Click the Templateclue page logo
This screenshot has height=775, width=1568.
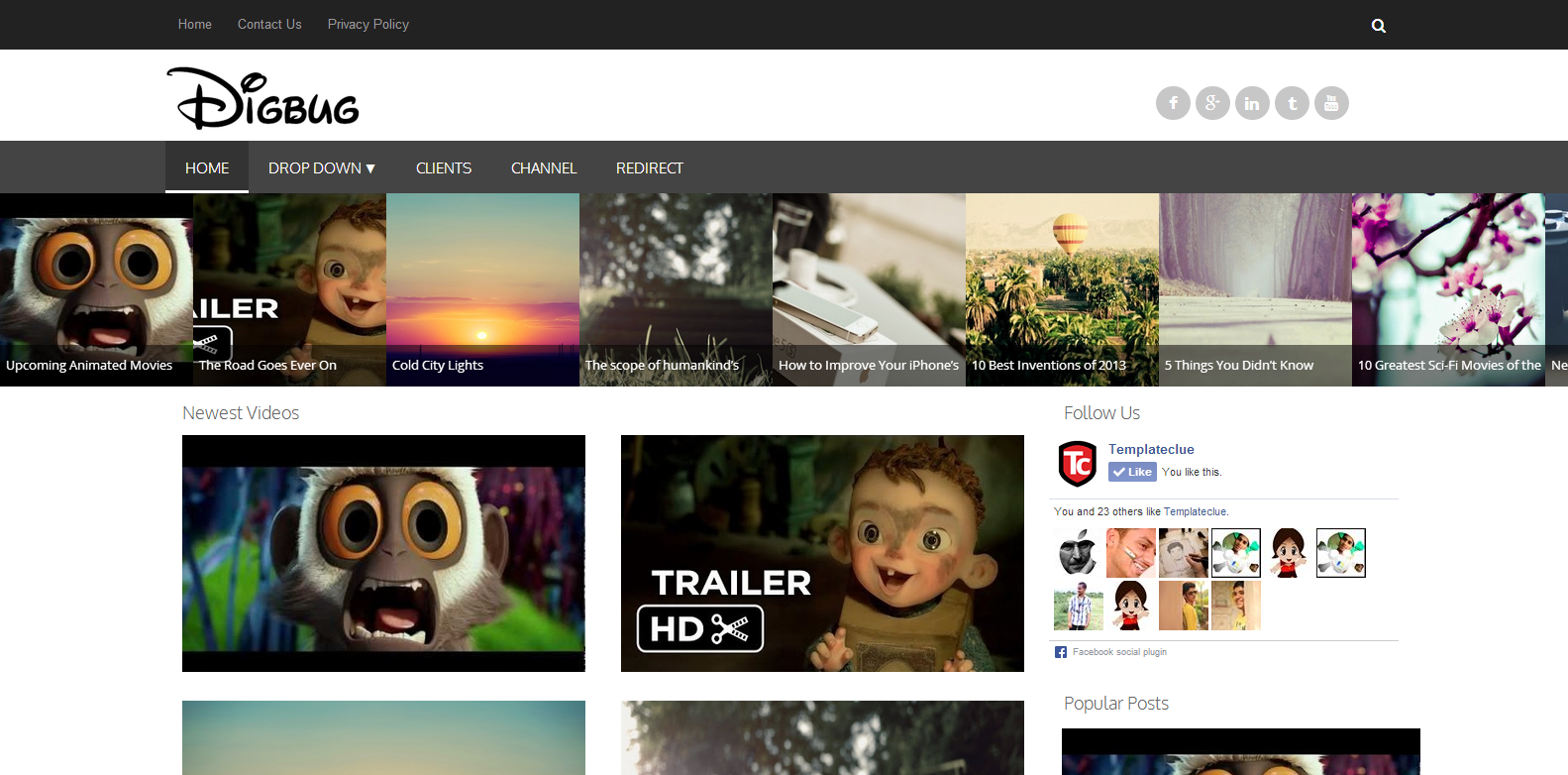1078,464
